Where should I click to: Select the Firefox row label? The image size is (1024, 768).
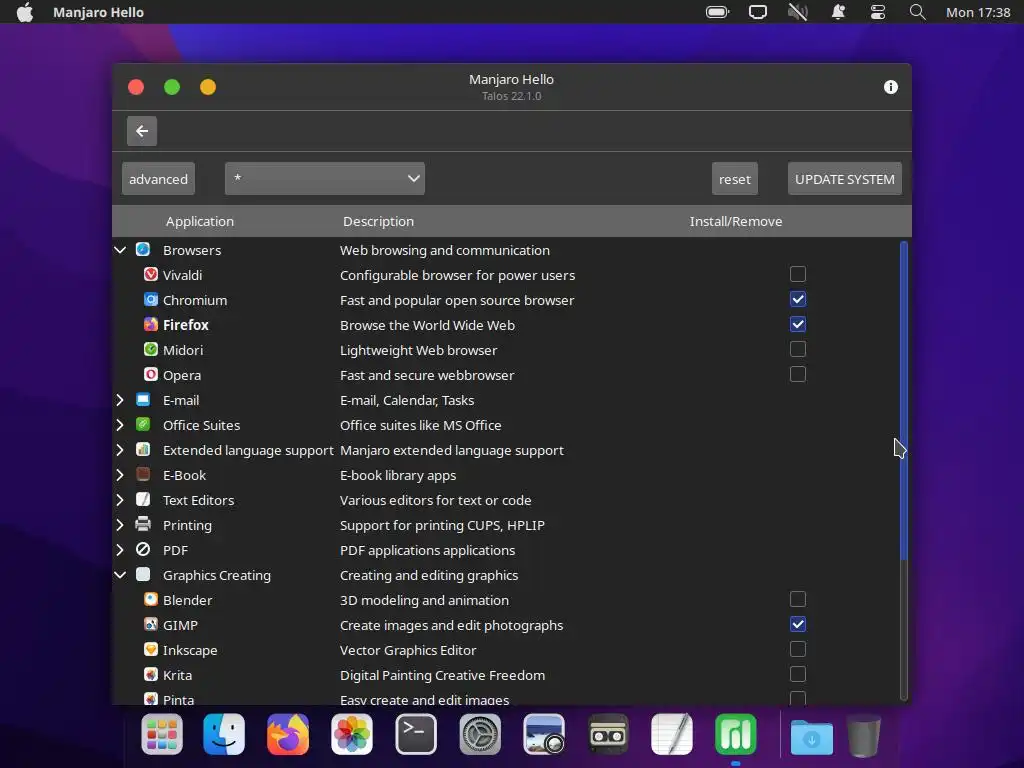tap(185, 325)
